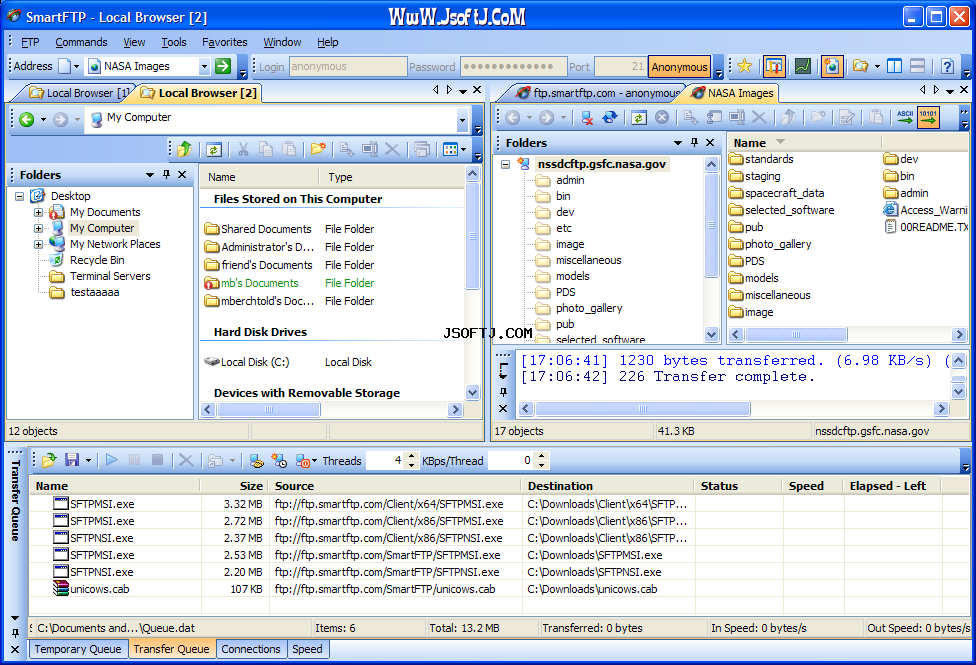The image size is (976, 665).
Task: Open the local Folders panel menu arrow
Action: pyautogui.click(x=149, y=175)
